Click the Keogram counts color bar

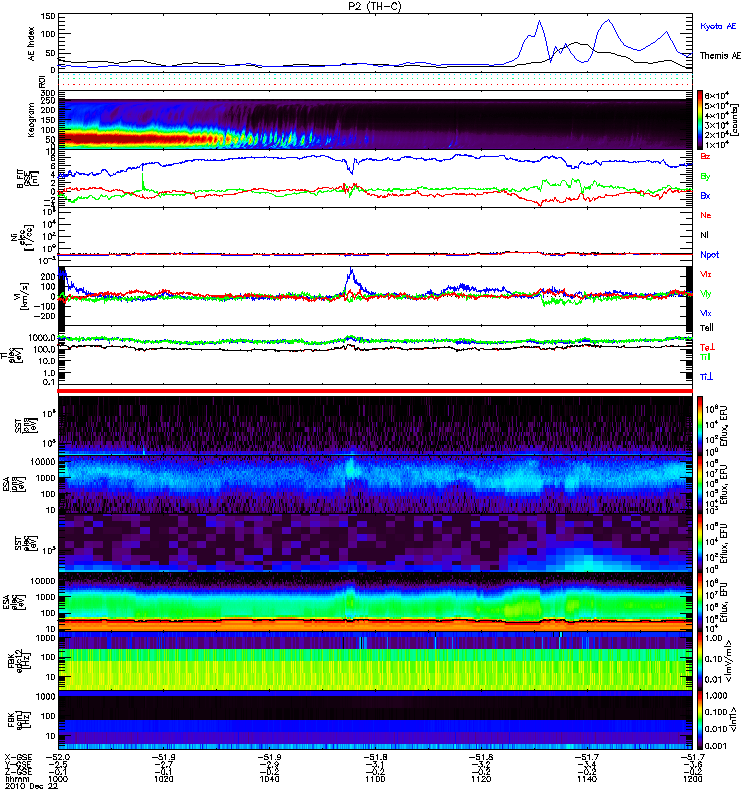pyautogui.click(x=700, y=120)
